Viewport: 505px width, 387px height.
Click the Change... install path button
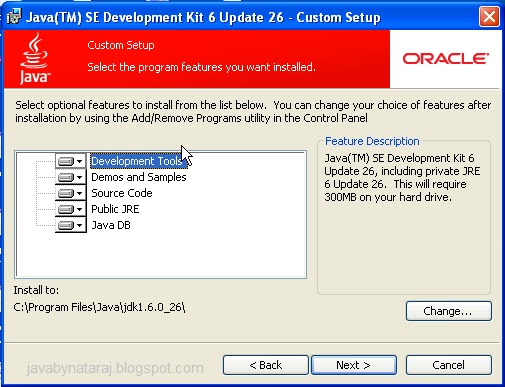coord(449,311)
